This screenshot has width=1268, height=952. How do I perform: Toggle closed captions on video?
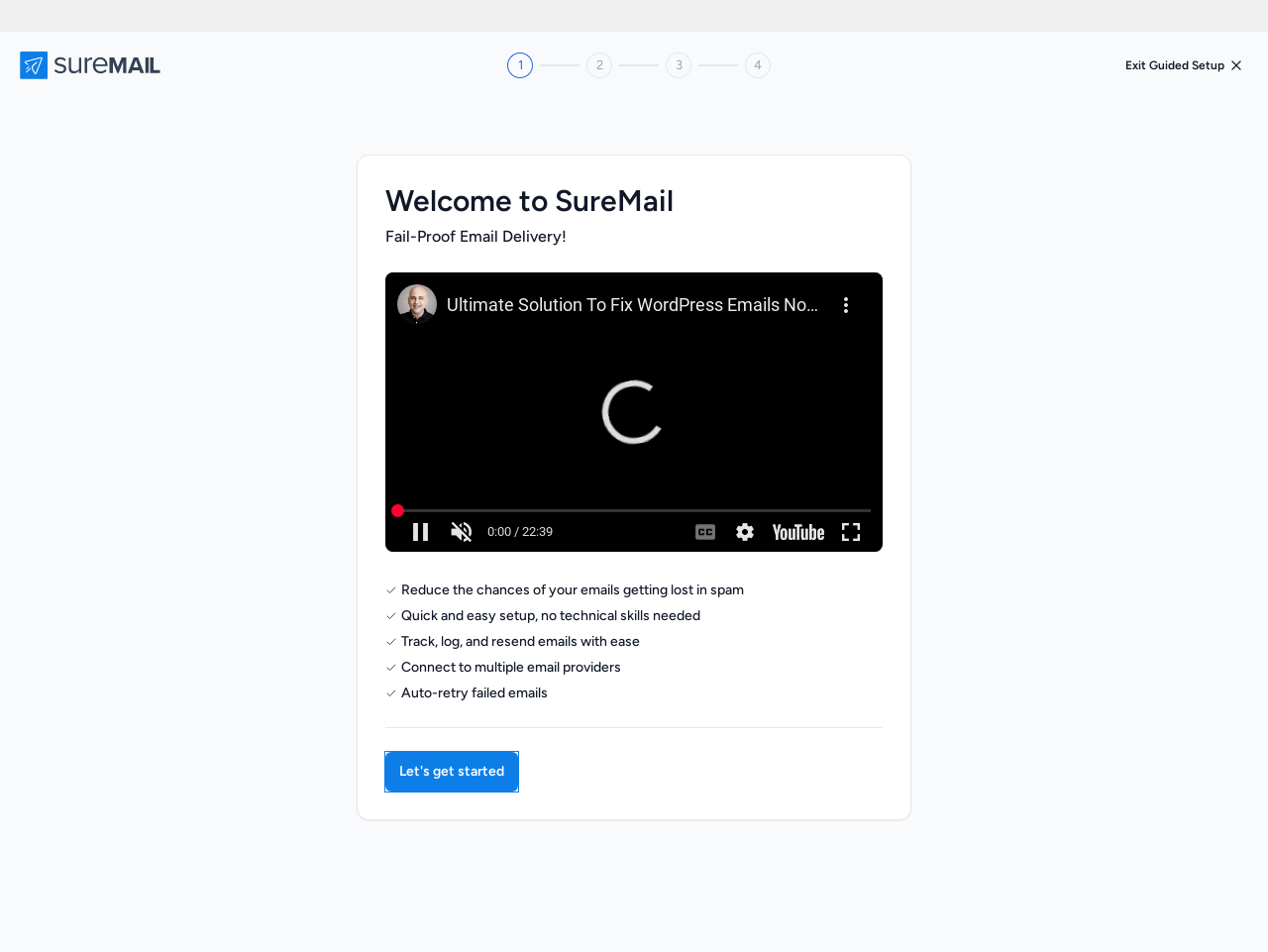705,532
